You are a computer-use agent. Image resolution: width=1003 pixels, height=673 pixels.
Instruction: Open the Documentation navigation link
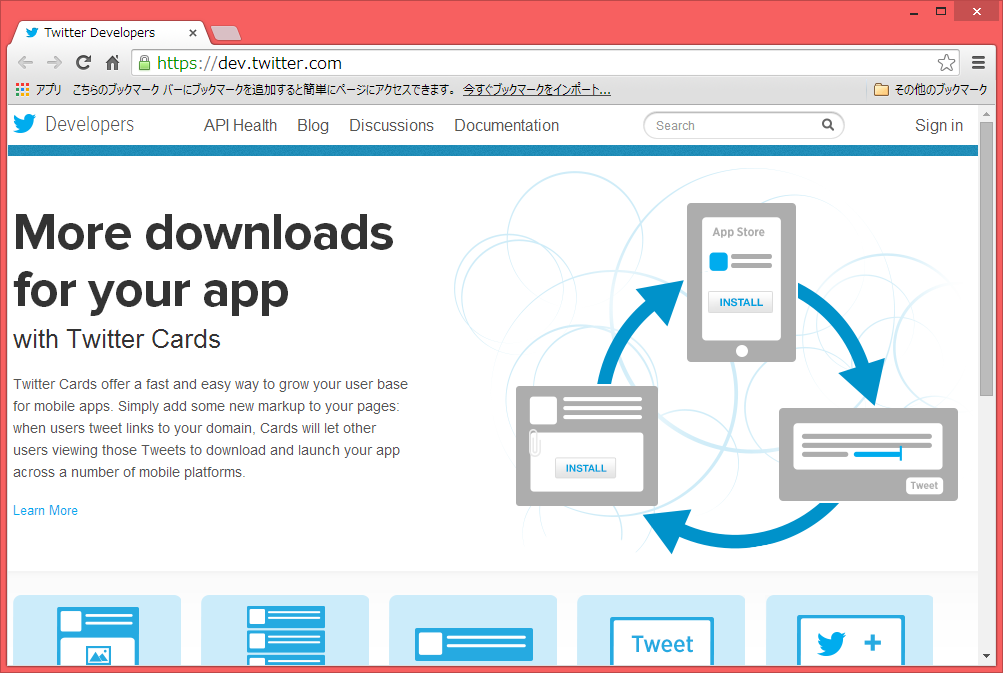507,125
